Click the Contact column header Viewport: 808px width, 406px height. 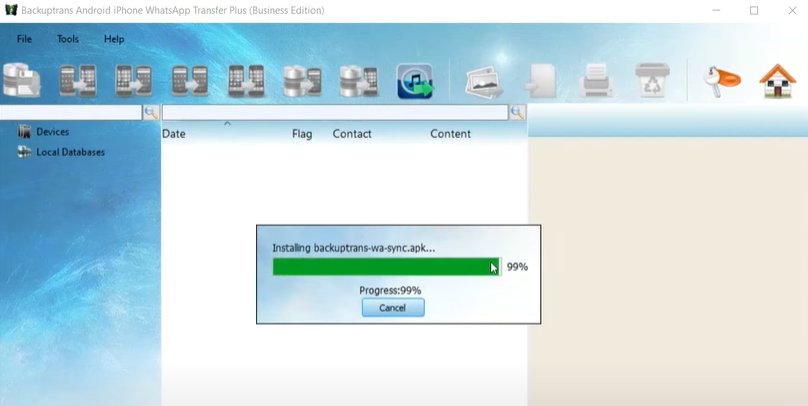[x=352, y=134]
